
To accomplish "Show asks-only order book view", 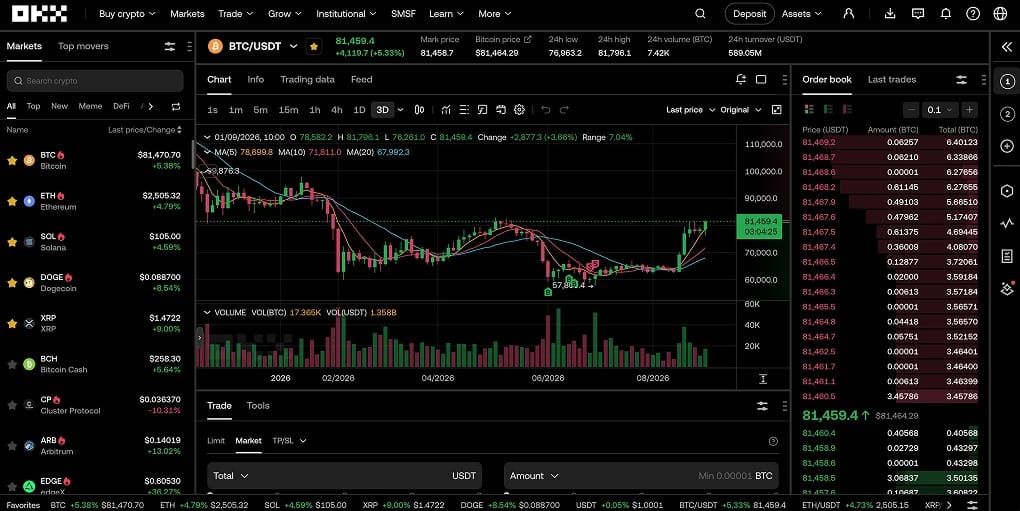I will point(847,109).
